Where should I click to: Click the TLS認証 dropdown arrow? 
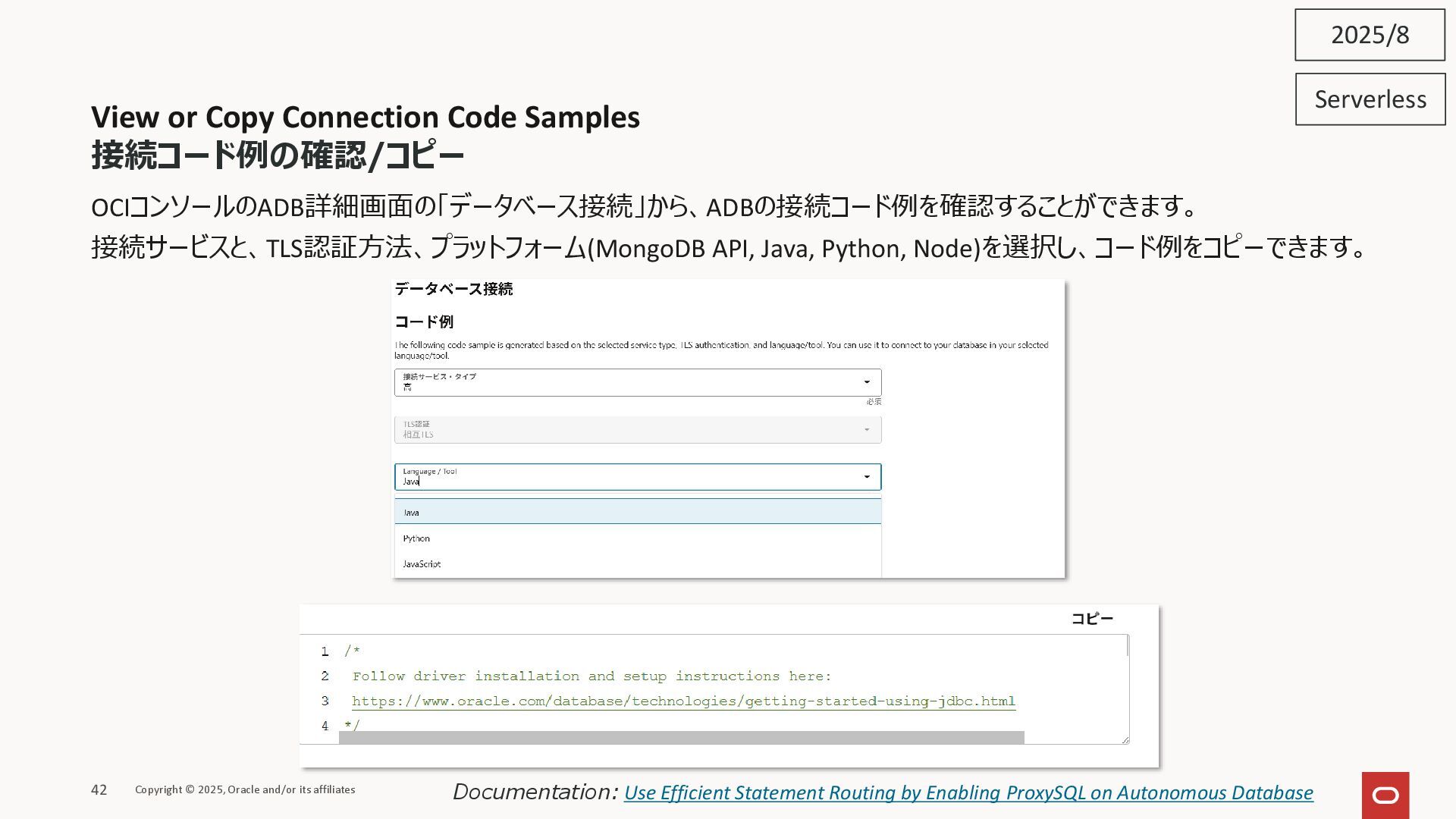(x=867, y=430)
